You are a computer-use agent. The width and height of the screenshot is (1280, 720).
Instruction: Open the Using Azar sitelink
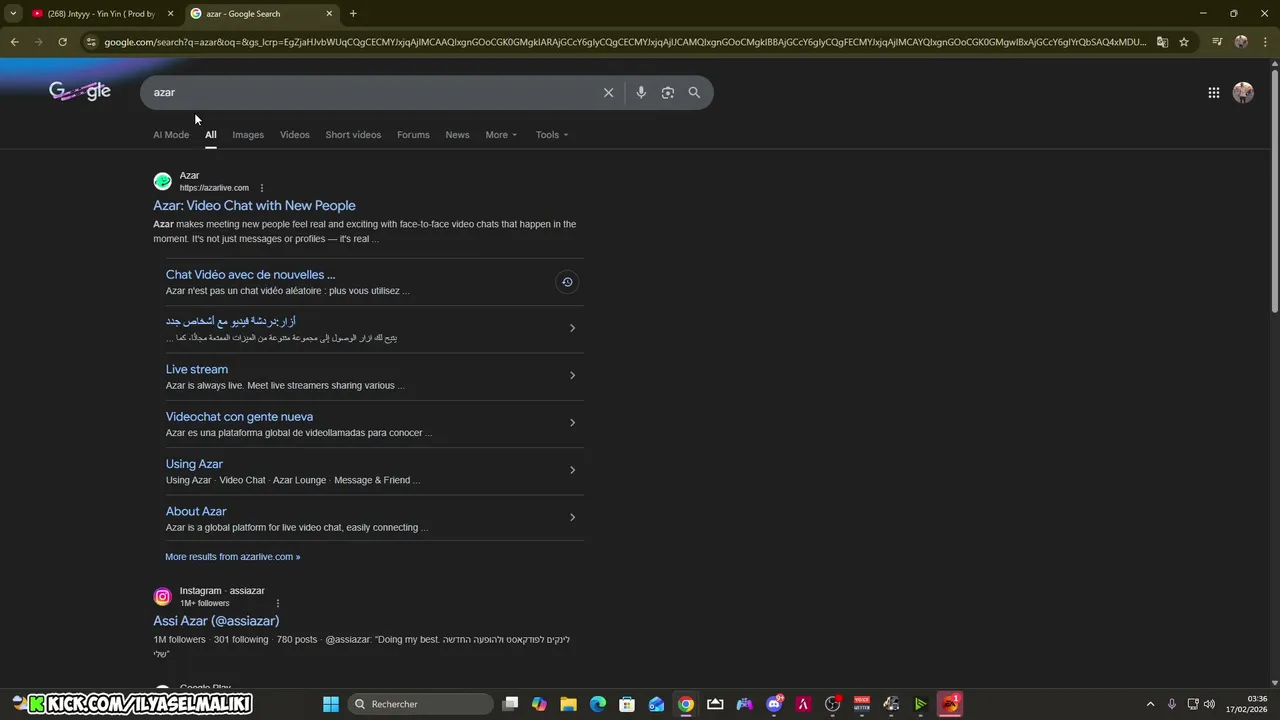click(x=194, y=464)
